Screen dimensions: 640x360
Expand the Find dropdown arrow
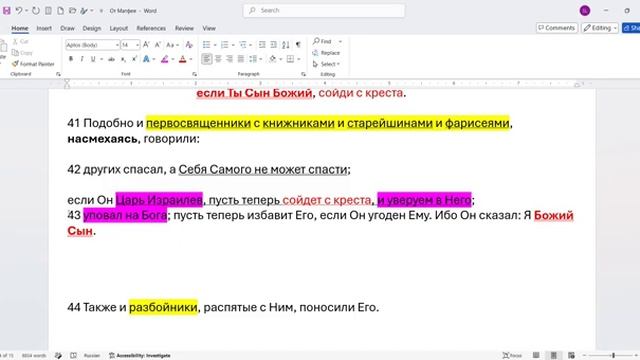pyautogui.click(x=340, y=41)
